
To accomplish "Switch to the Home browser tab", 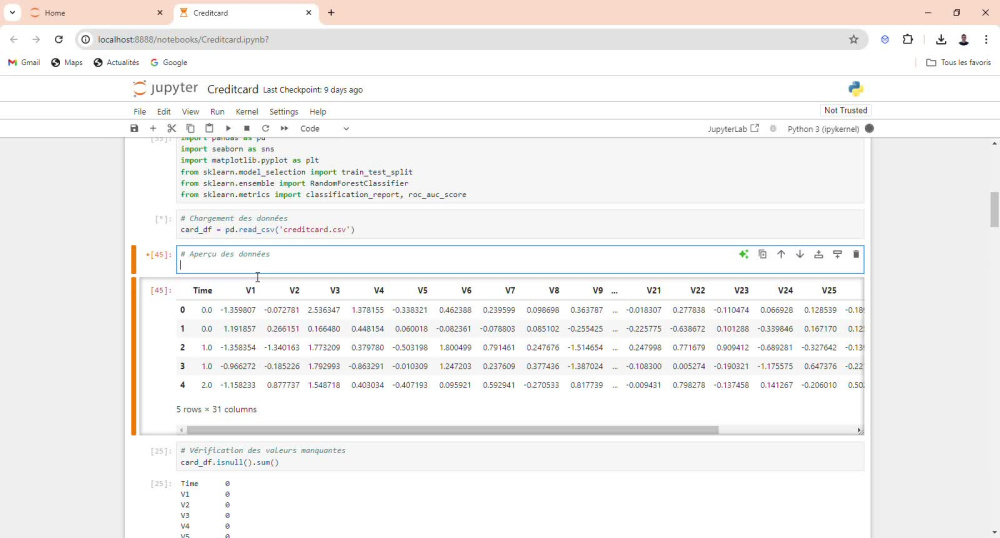I will click(x=96, y=13).
